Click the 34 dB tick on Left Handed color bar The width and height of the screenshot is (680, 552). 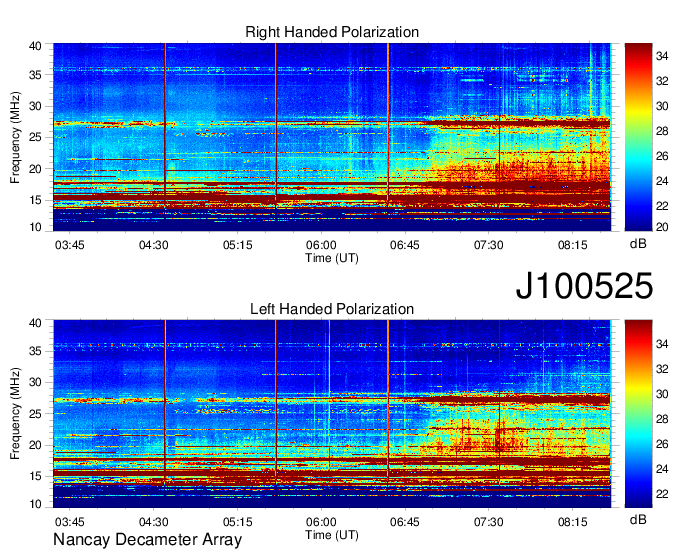[662, 344]
